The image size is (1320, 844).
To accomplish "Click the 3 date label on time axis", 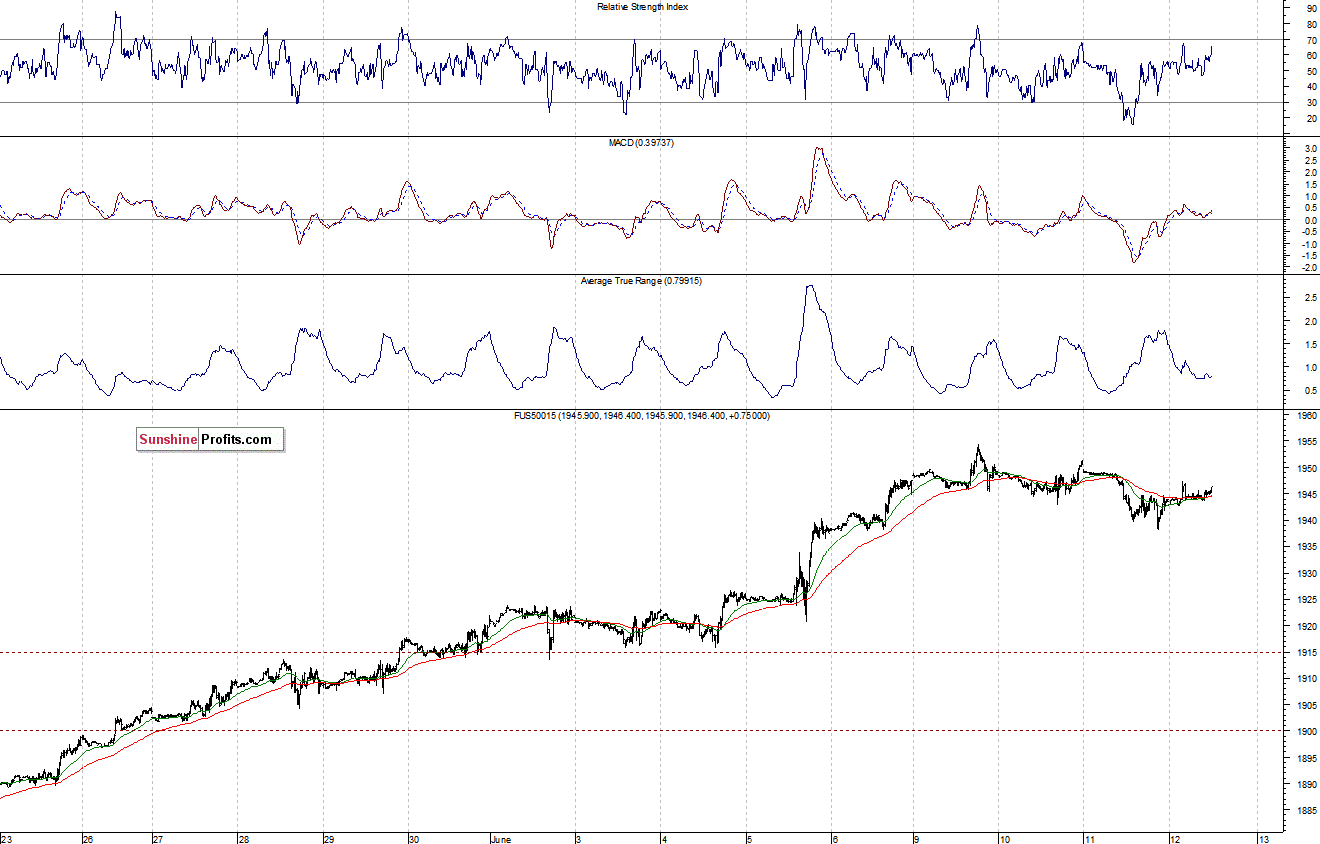I will [578, 838].
